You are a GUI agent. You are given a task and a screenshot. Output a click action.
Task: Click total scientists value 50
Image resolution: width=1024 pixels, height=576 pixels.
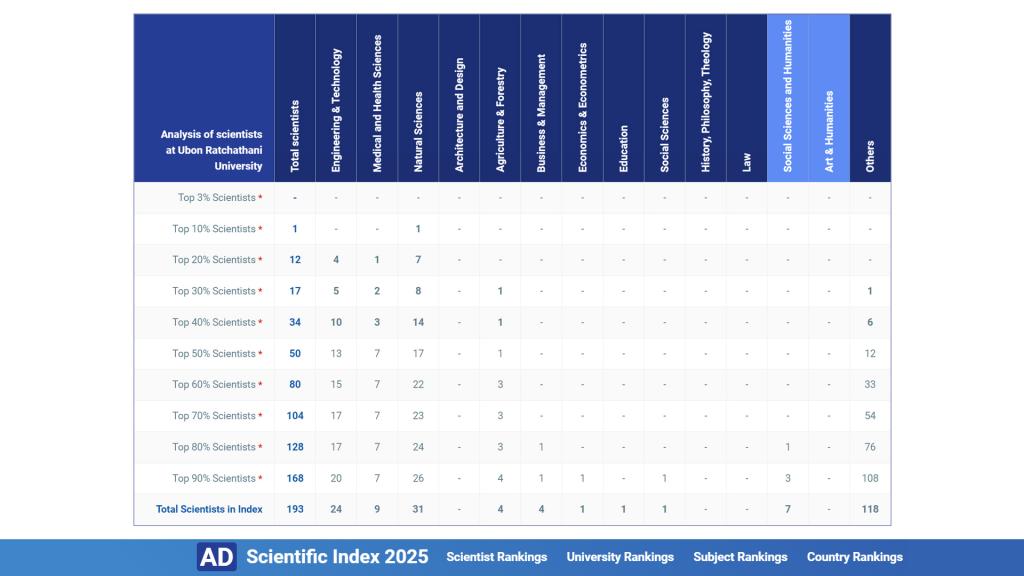tap(295, 353)
